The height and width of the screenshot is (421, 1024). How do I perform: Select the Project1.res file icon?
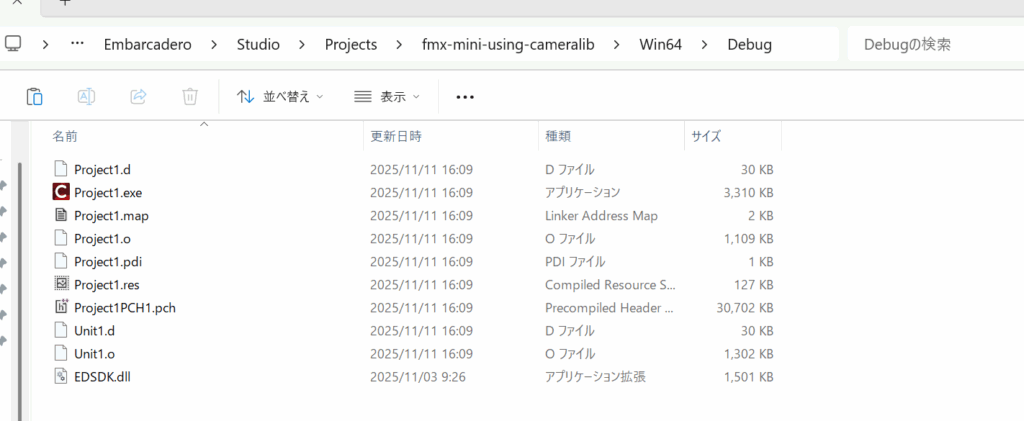(61, 284)
